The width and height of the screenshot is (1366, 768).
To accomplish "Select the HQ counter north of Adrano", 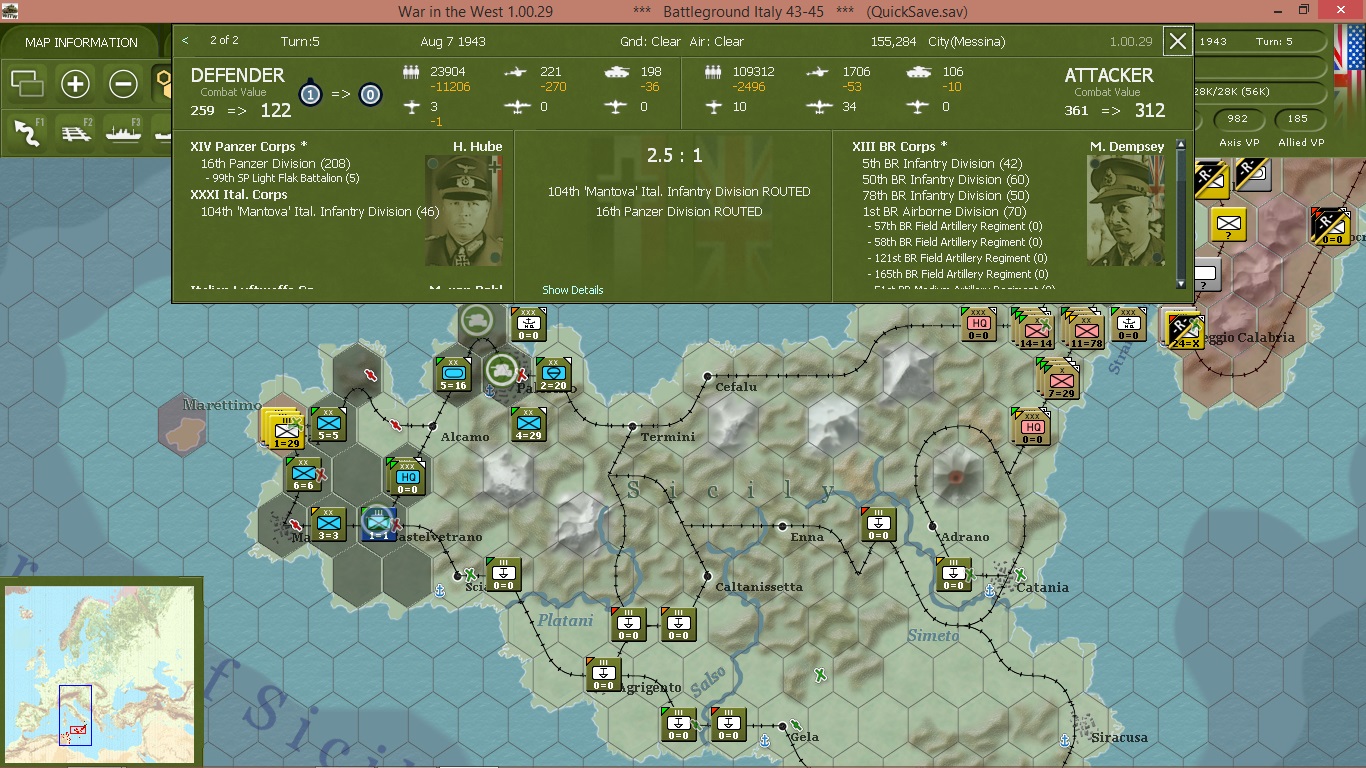I will coord(1030,425).
